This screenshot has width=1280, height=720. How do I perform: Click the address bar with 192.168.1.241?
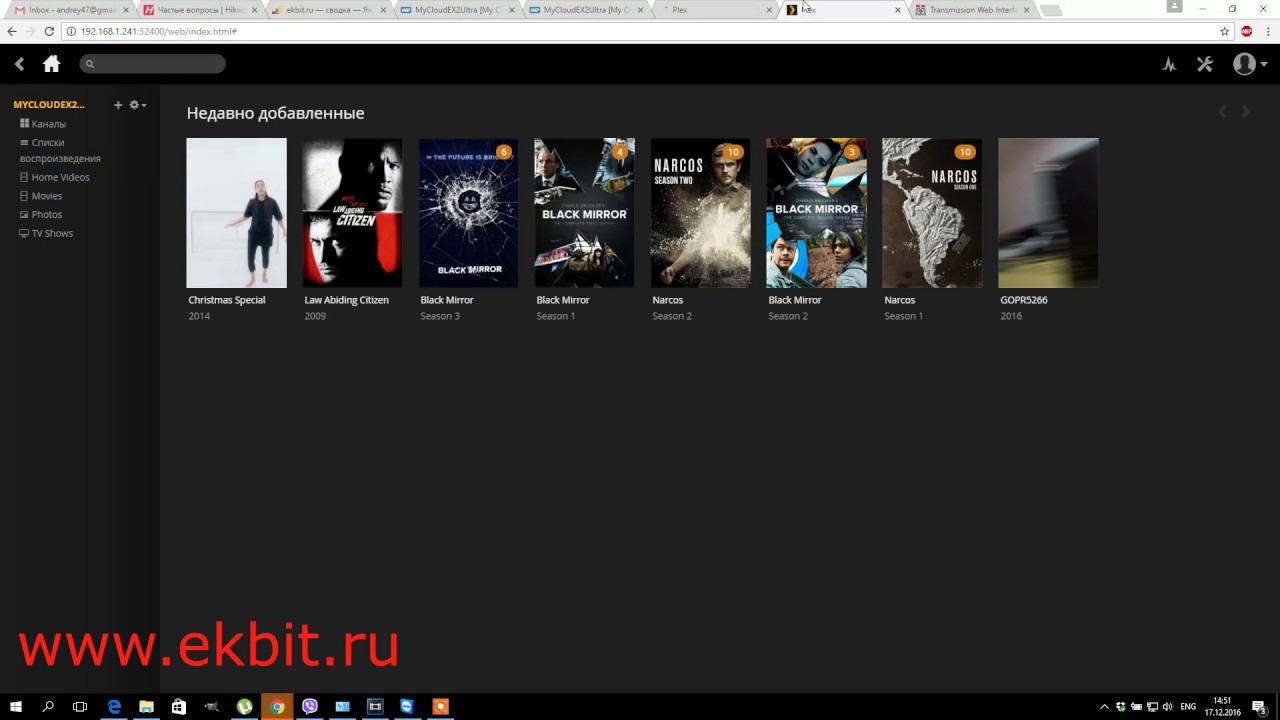coord(640,31)
